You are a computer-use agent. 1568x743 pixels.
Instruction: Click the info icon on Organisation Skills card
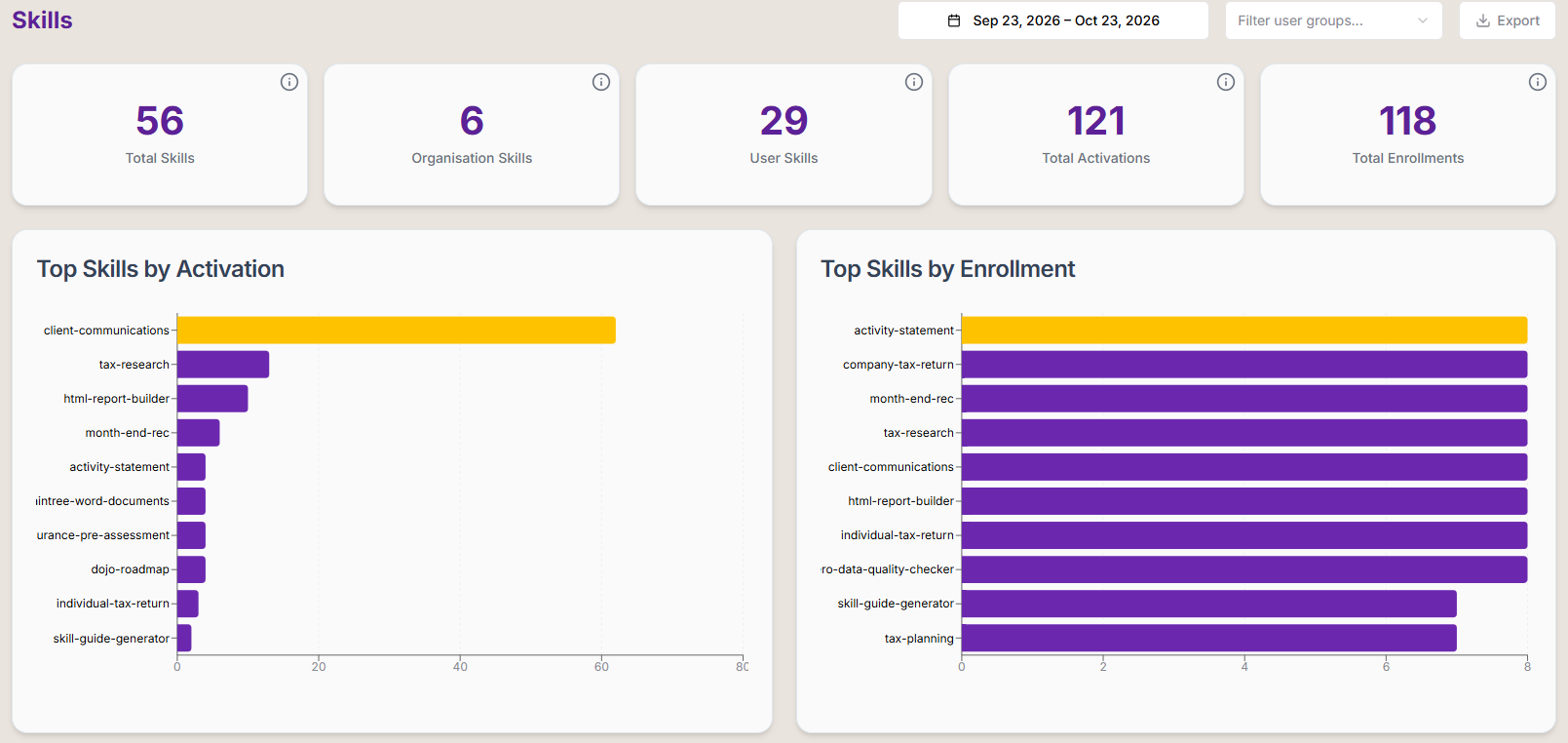pyautogui.click(x=601, y=82)
